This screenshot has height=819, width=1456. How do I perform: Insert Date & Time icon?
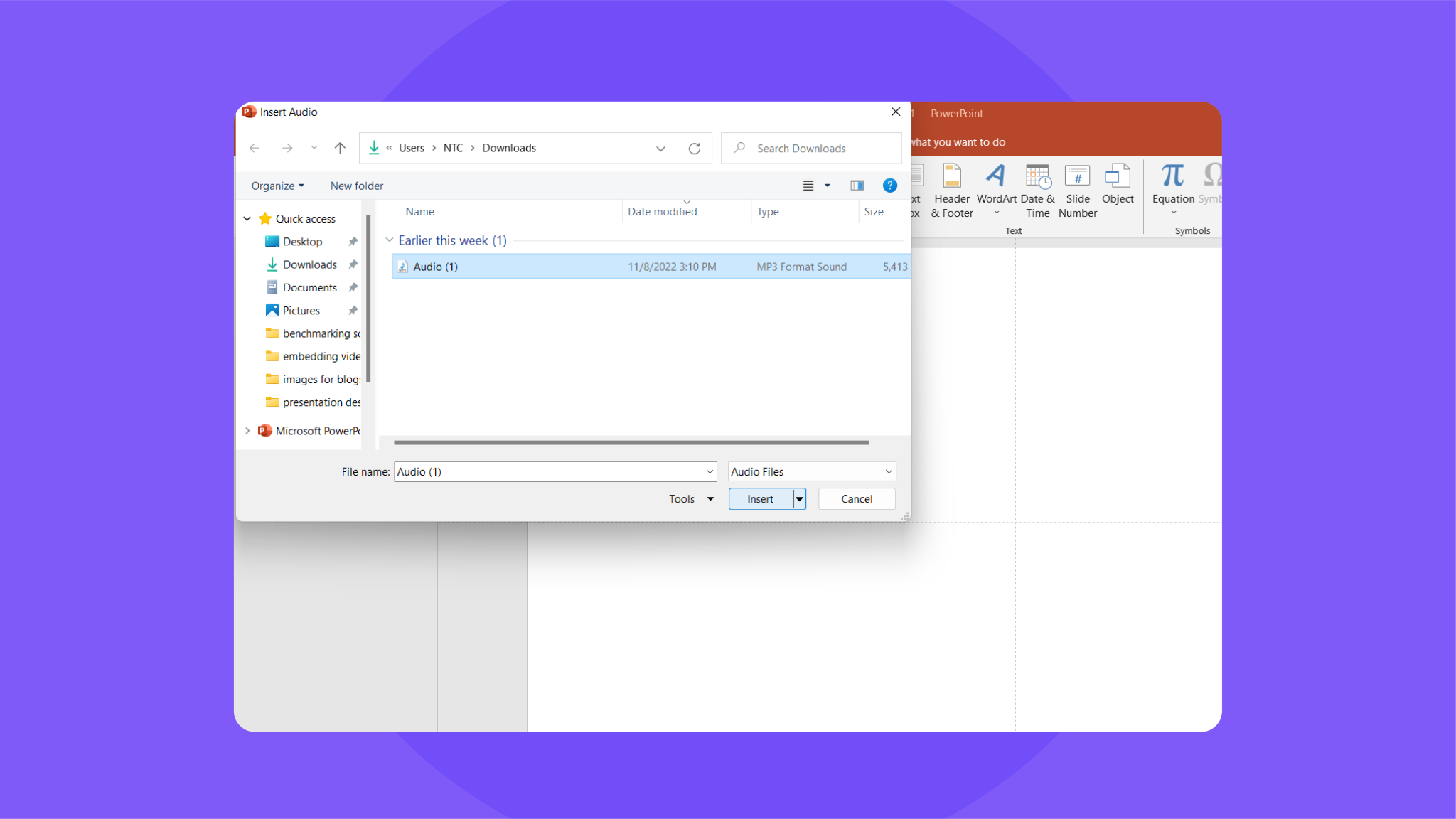point(1037,176)
